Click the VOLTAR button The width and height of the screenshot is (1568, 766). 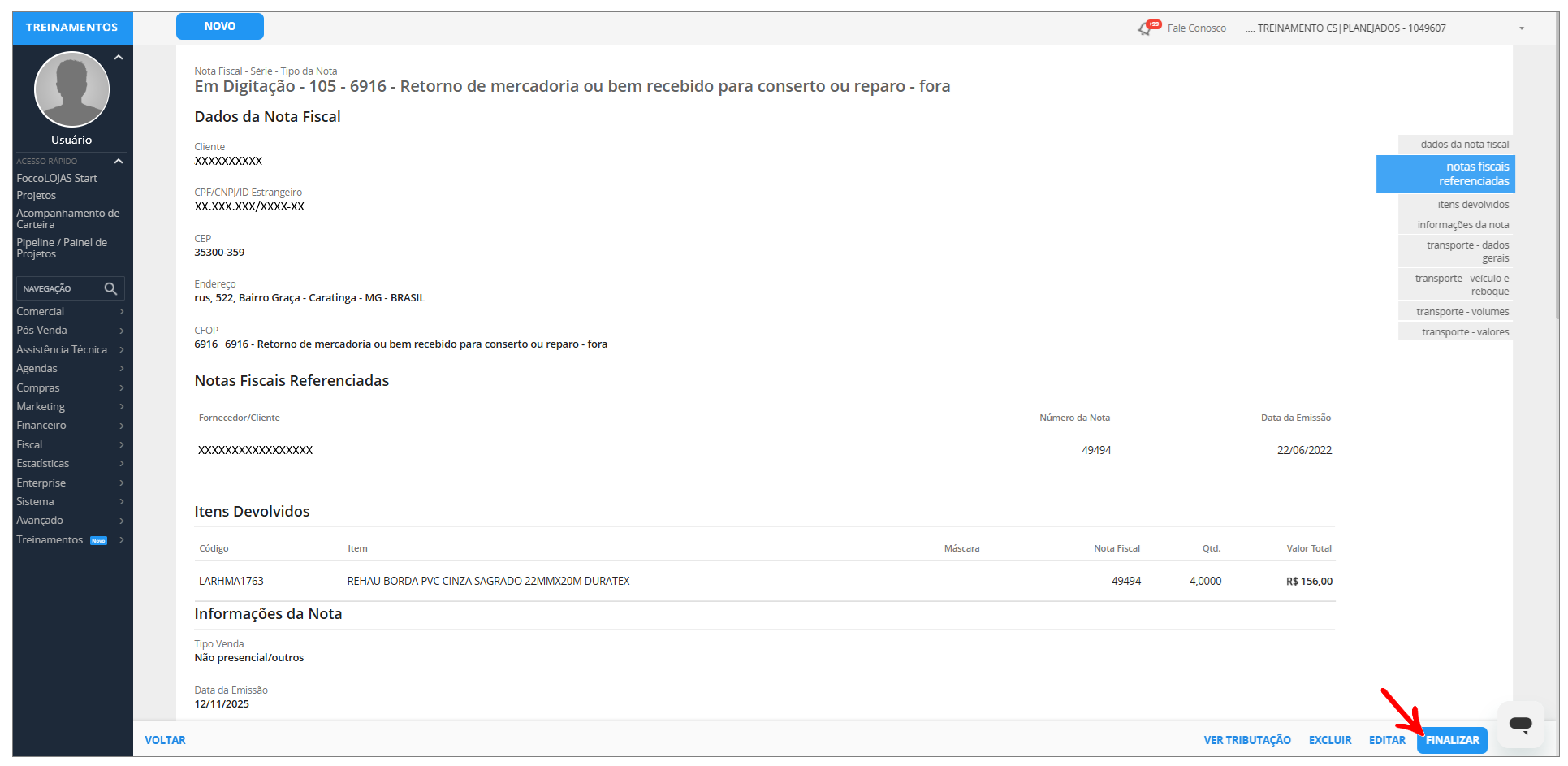(x=165, y=740)
